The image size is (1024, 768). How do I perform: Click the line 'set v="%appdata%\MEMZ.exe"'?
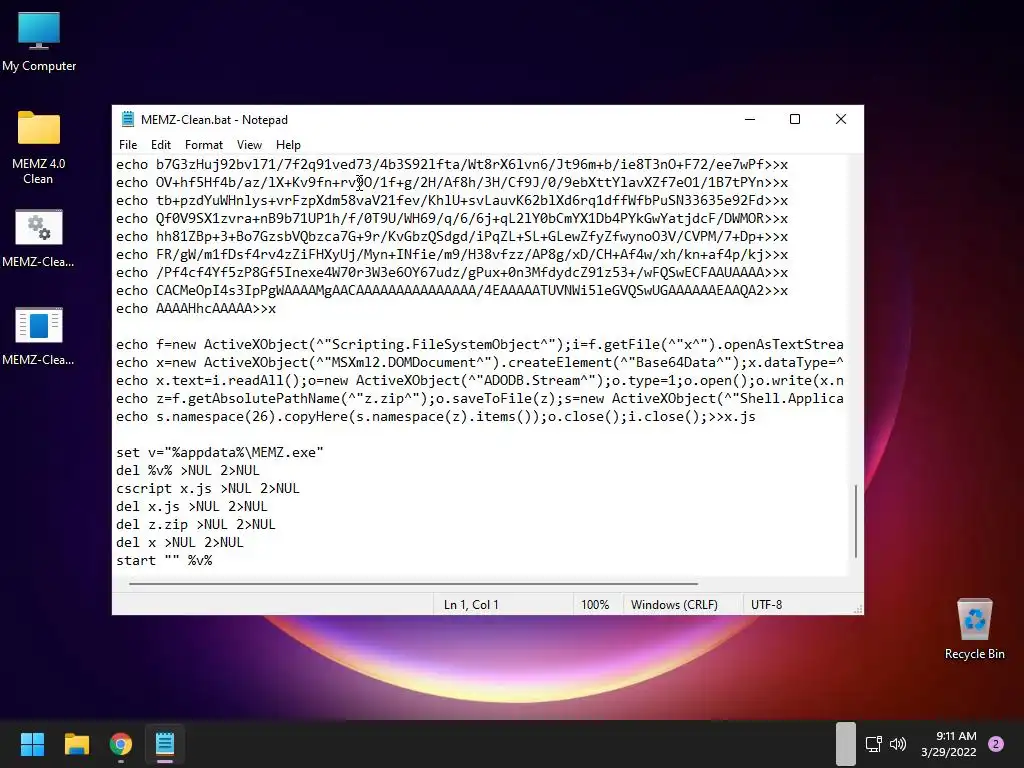pos(219,453)
